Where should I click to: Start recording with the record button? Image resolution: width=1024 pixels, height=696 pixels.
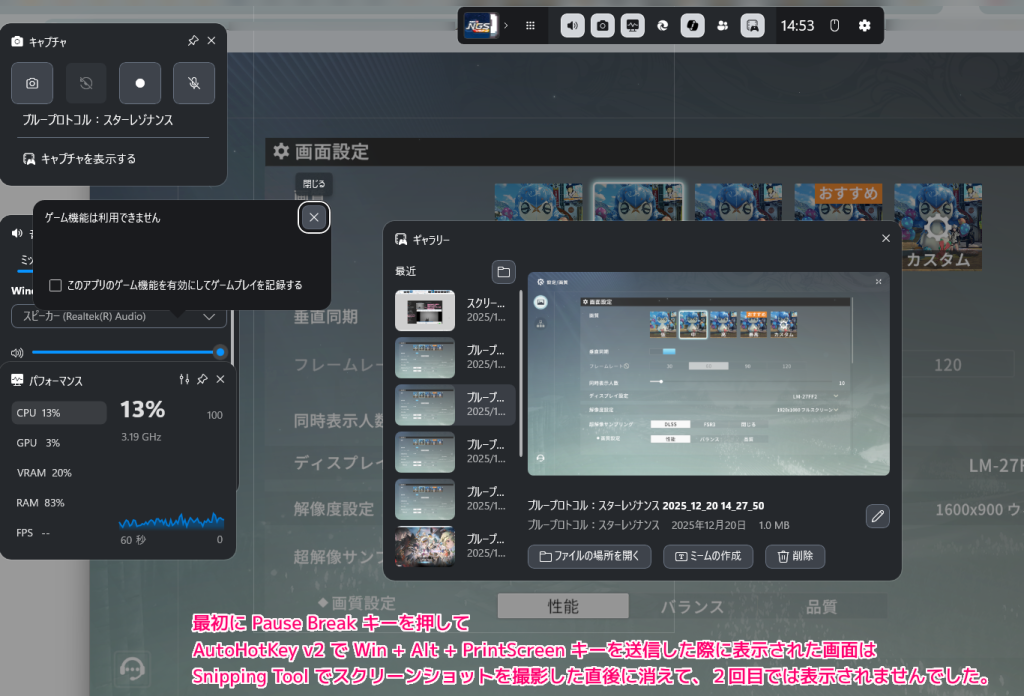[x=139, y=83]
